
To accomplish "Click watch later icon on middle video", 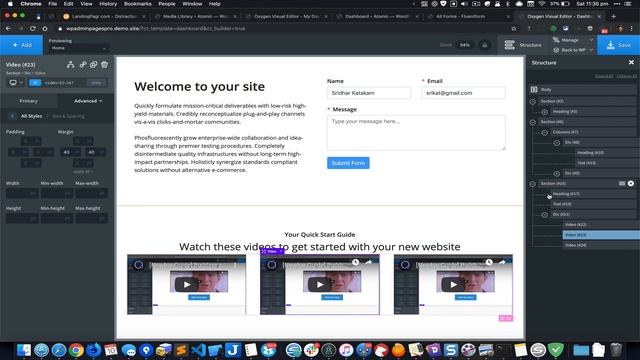I will (356, 262).
